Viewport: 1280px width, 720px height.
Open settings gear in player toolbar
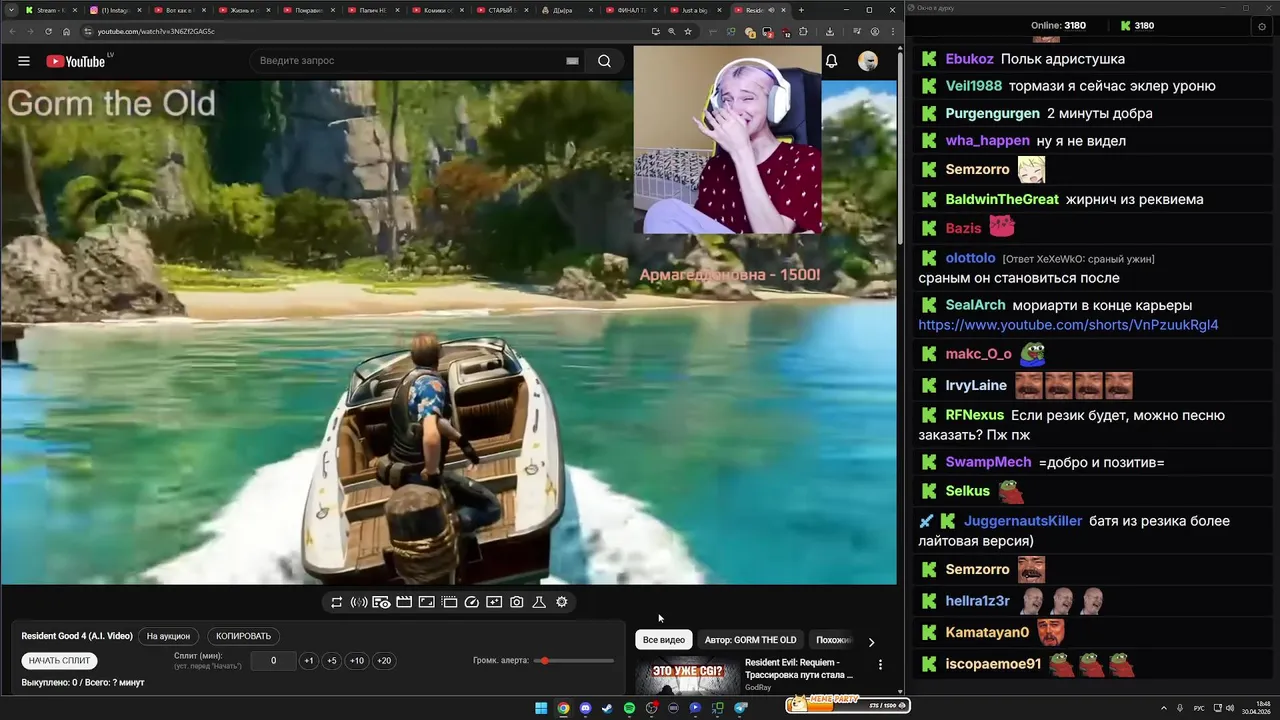pos(562,602)
